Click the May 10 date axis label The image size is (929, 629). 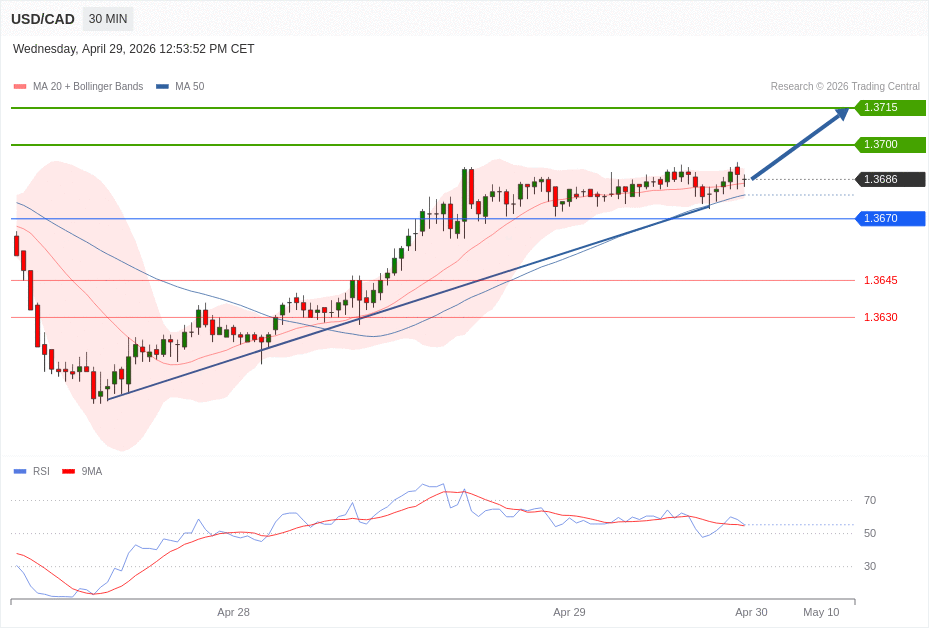pyautogui.click(x=821, y=612)
